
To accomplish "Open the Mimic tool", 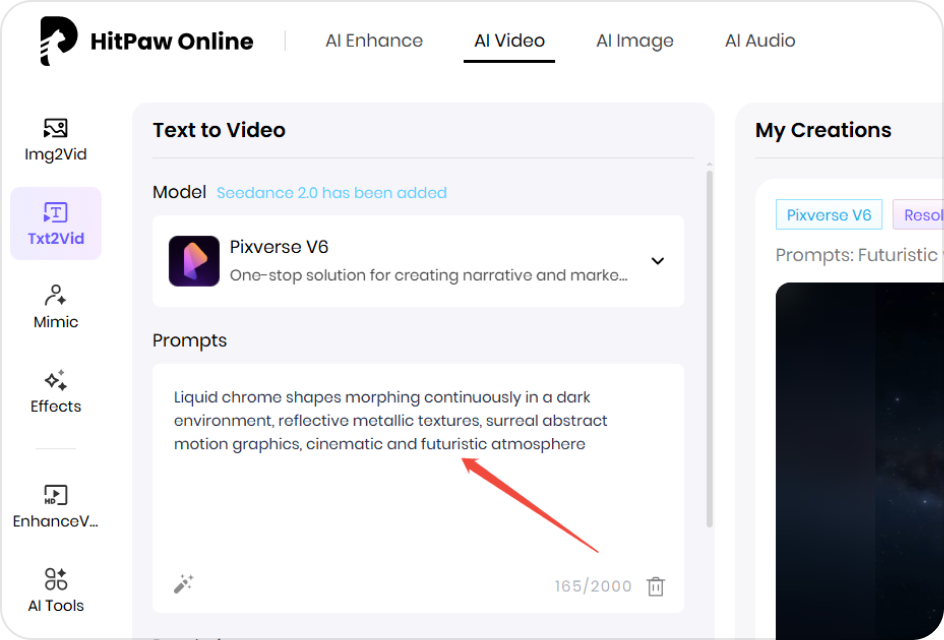I will point(55,307).
